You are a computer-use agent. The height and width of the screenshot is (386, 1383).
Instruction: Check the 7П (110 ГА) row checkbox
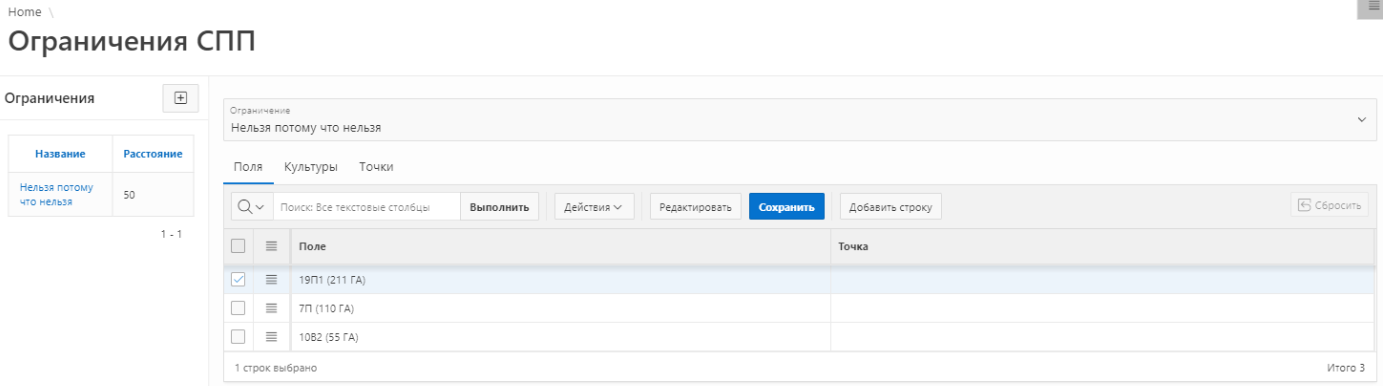click(x=238, y=308)
